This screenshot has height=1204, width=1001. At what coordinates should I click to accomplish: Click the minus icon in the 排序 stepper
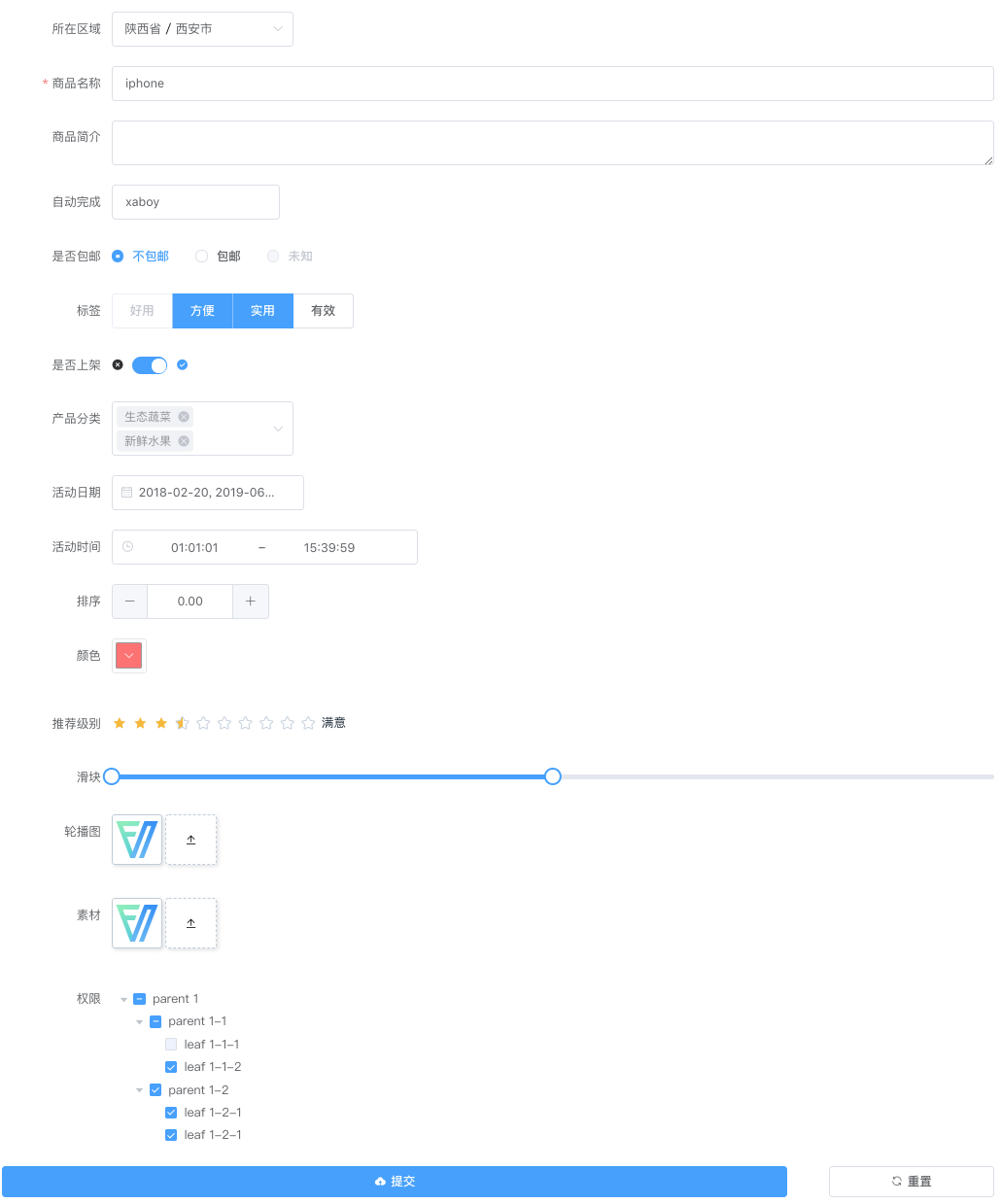pos(129,601)
